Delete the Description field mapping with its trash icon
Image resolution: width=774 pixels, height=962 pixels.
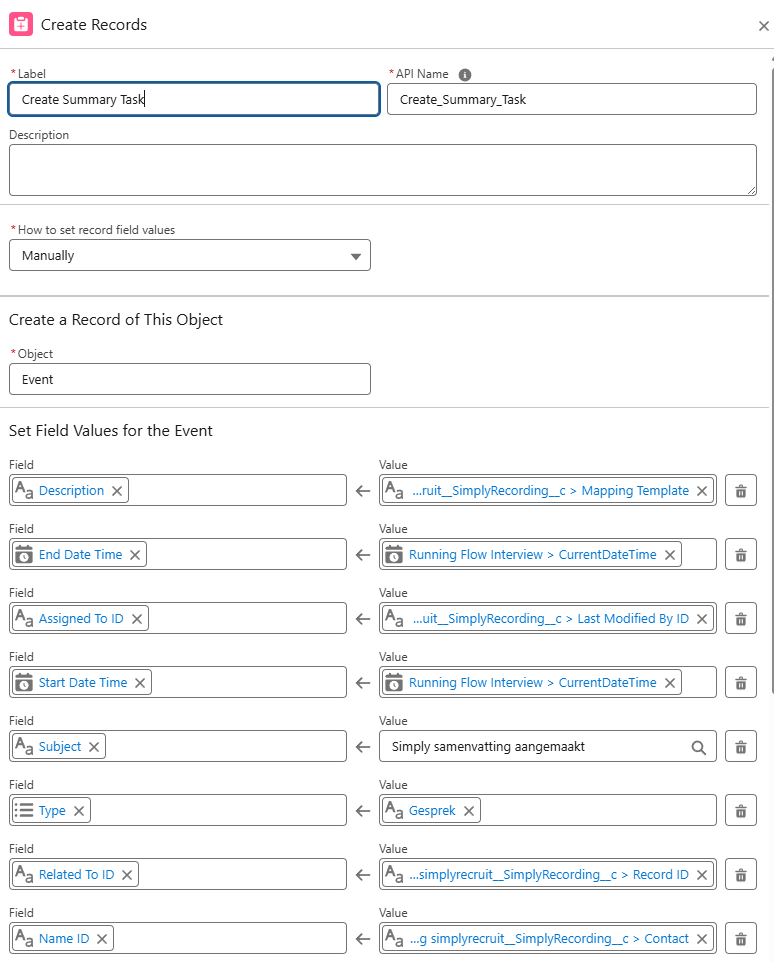click(x=740, y=490)
